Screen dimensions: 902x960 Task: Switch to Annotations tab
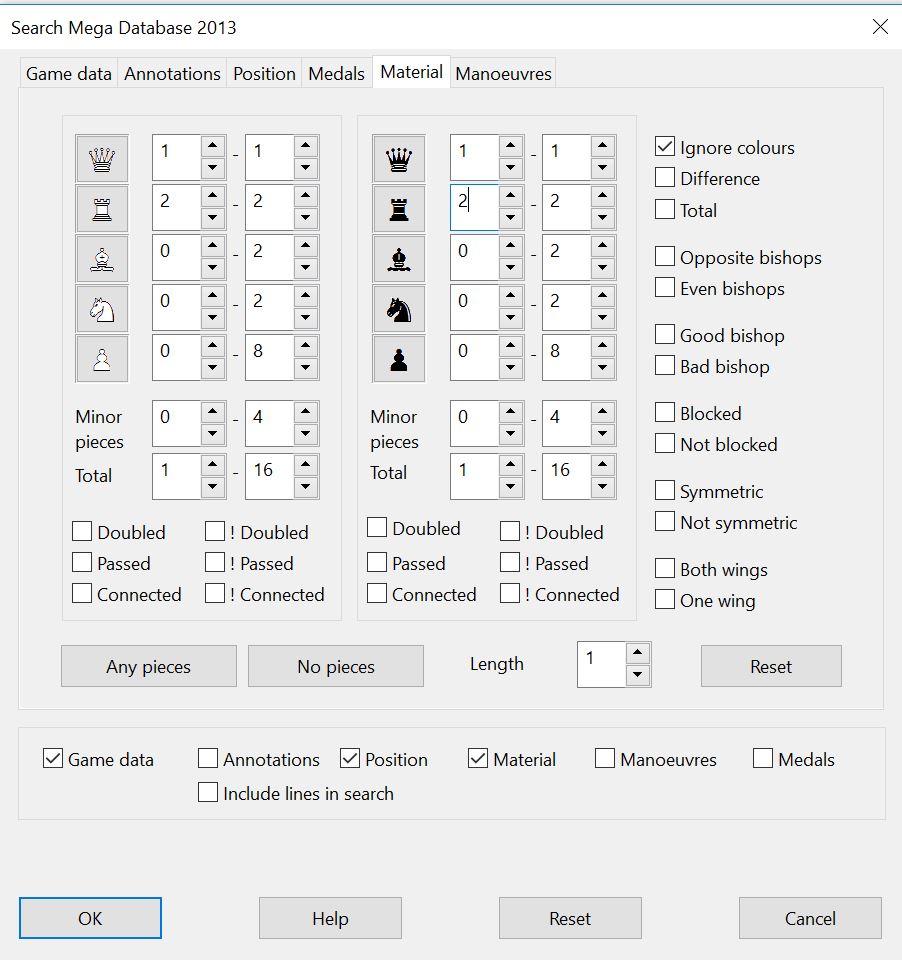click(172, 73)
